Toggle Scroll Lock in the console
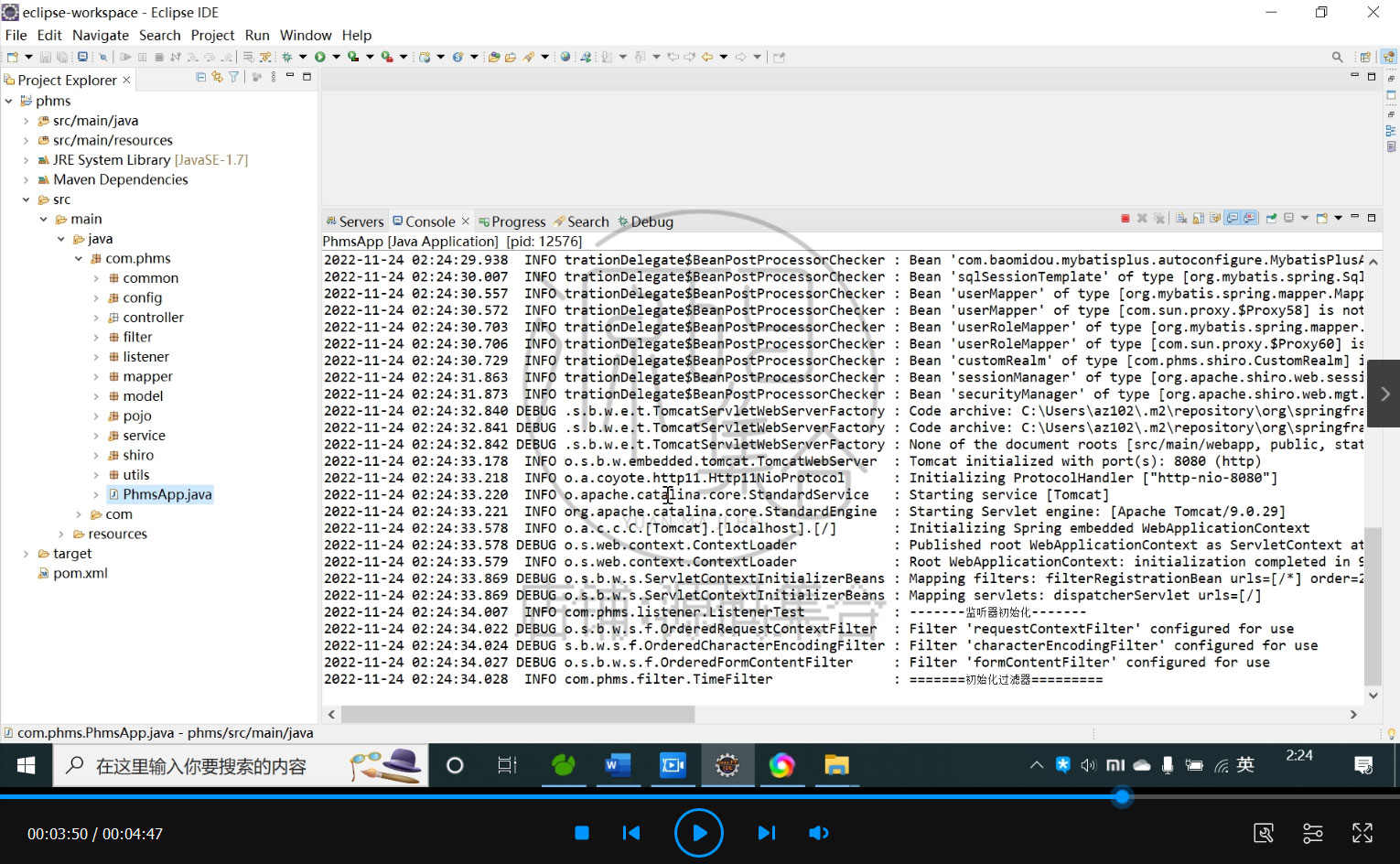This screenshot has height=864, width=1400. (x=1198, y=218)
